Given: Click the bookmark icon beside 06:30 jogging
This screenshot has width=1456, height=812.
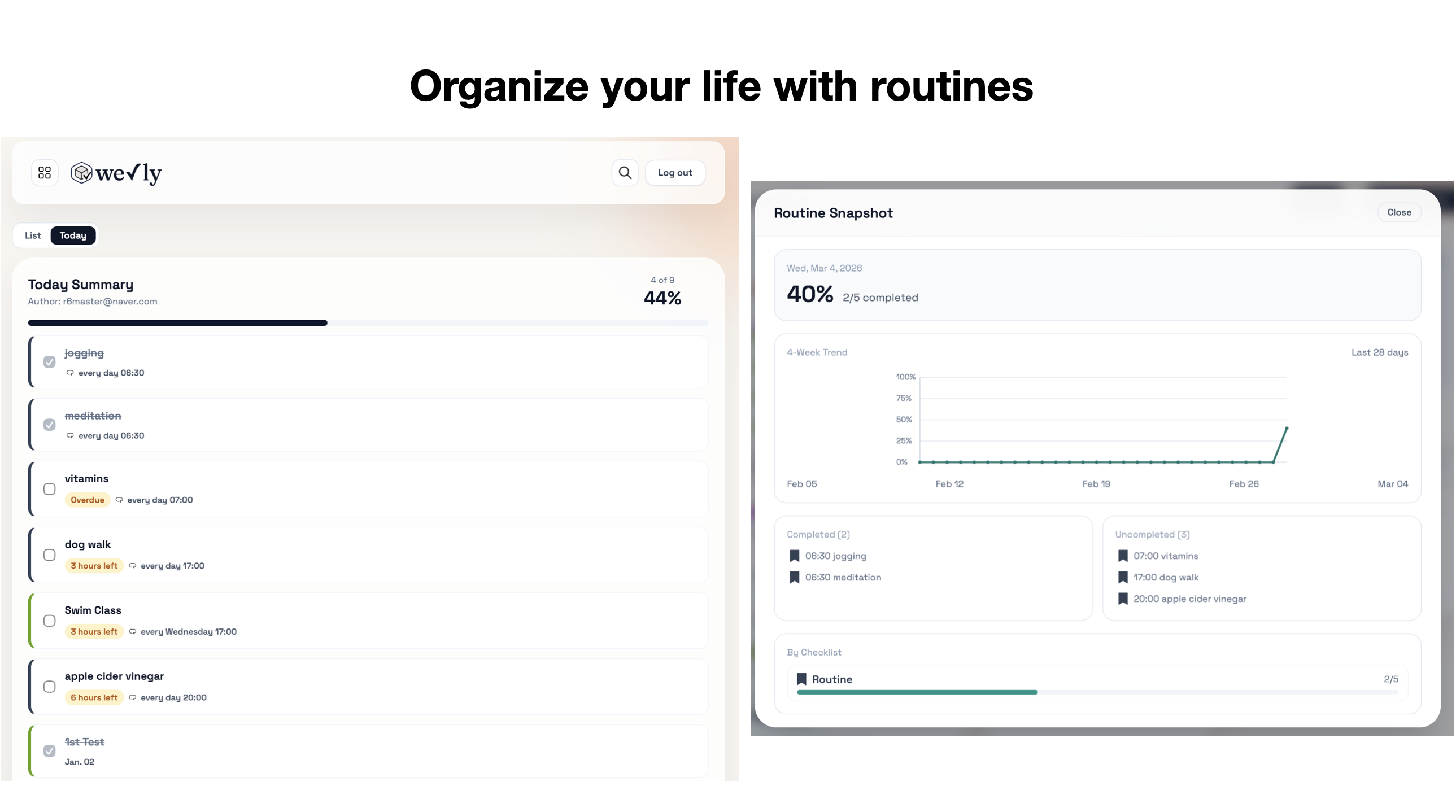Looking at the screenshot, I should point(795,556).
